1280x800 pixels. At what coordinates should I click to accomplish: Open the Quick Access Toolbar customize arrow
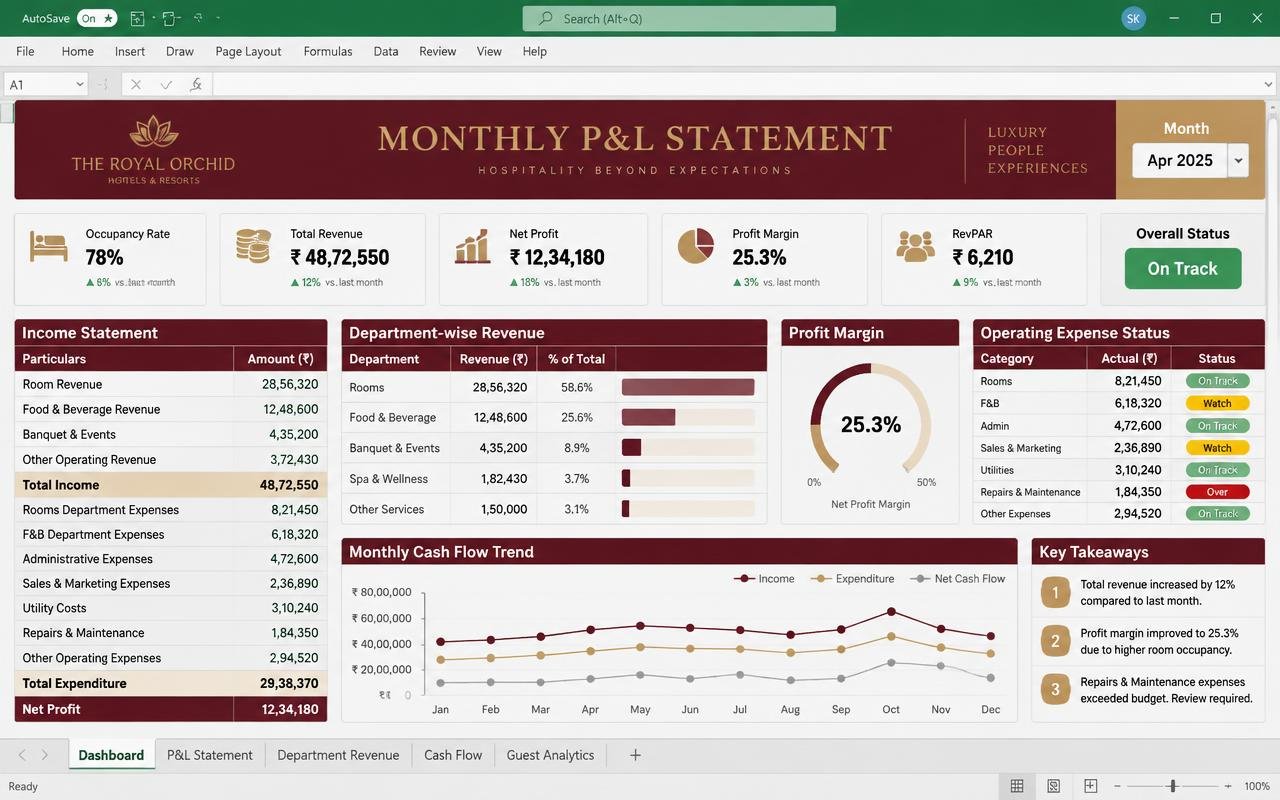(x=218, y=18)
